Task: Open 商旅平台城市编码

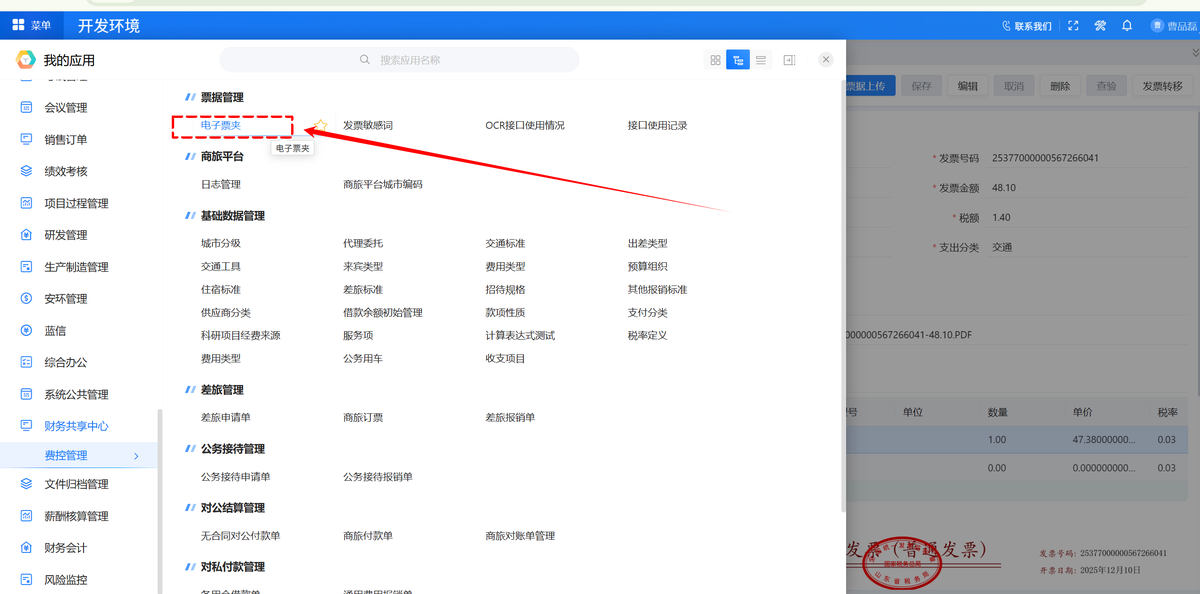Action: pyautogui.click(x=383, y=184)
